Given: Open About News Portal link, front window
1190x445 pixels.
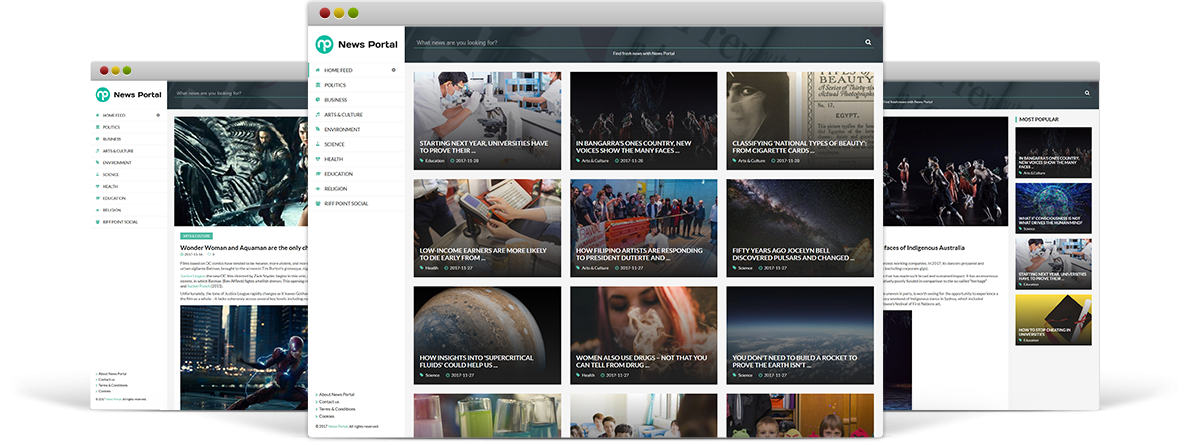Looking at the screenshot, I should pyautogui.click(x=335, y=395).
